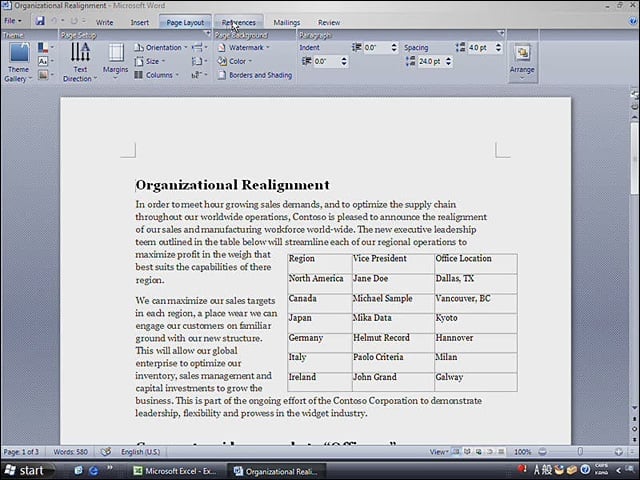
Task: Open the Theme Gallery
Action: click(18, 62)
